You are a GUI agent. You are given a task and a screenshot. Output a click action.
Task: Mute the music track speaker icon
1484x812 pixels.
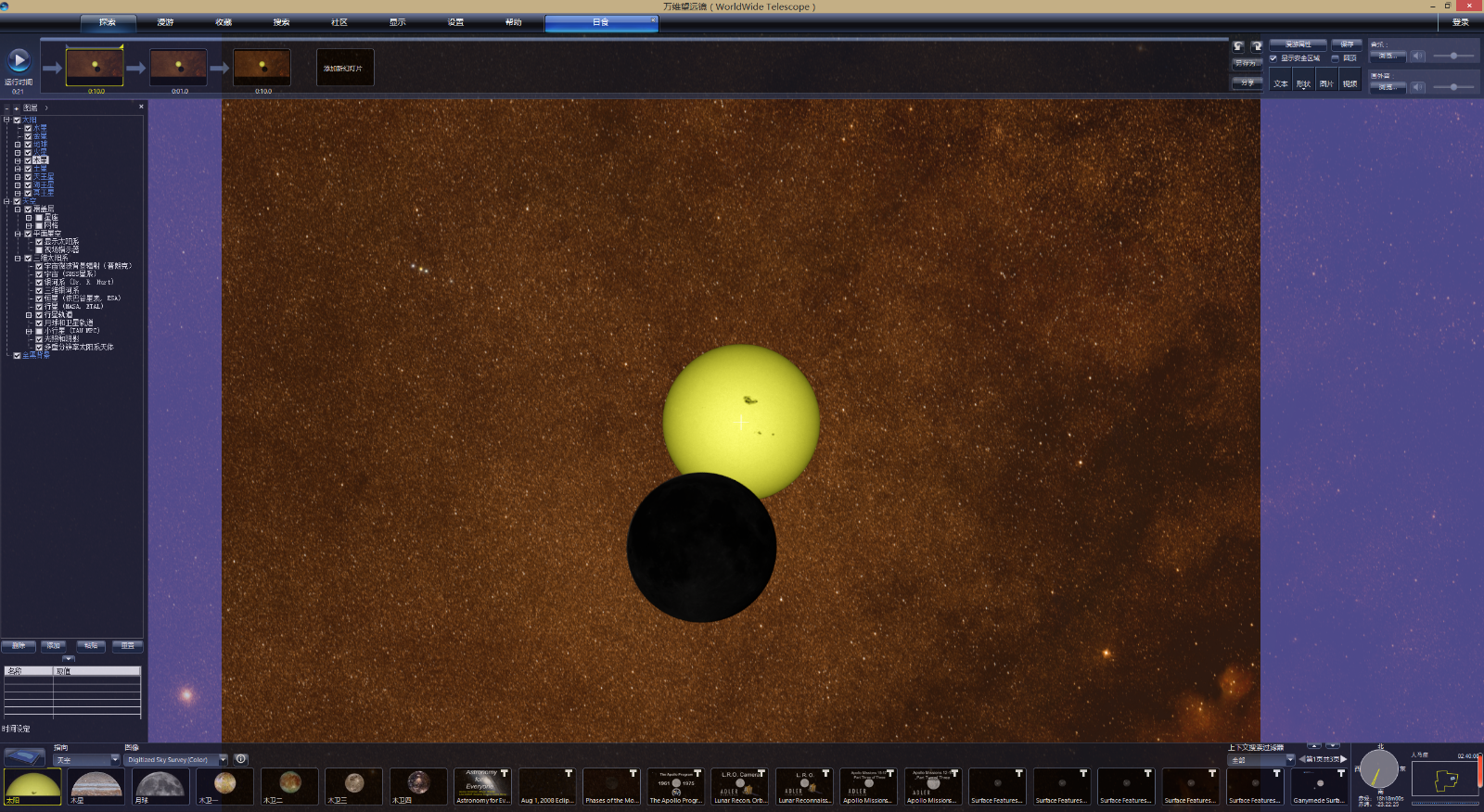(x=1417, y=57)
